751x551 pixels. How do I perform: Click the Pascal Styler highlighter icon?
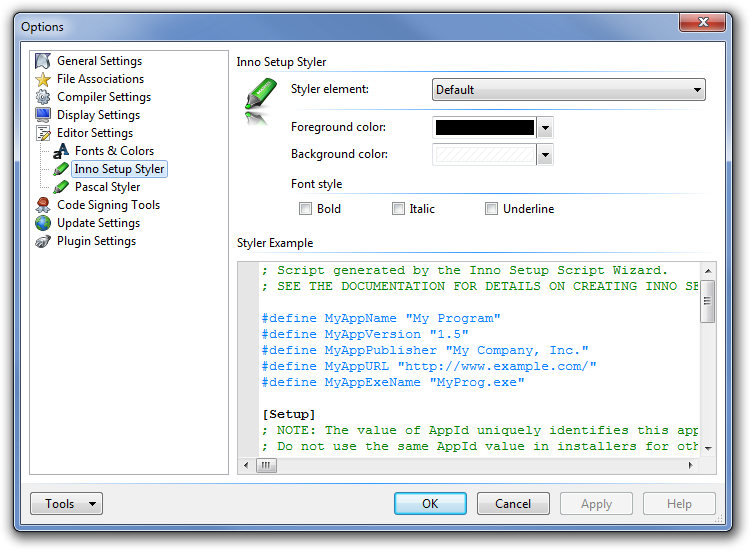tap(61, 187)
